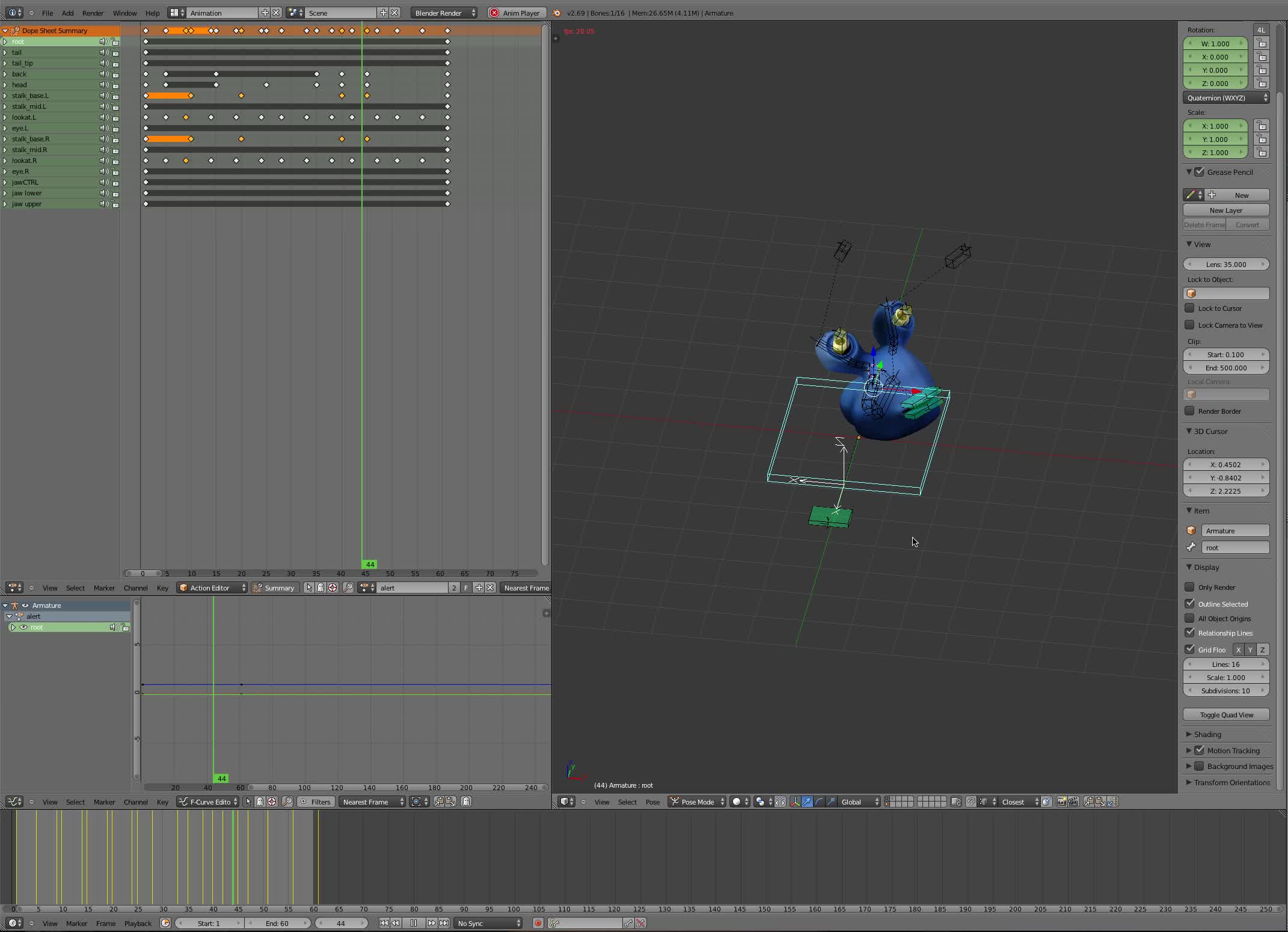Viewport: 1288px width, 932px height.
Task: Click the lifebuoy icon in Action Editor header
Action: point(333,587)
